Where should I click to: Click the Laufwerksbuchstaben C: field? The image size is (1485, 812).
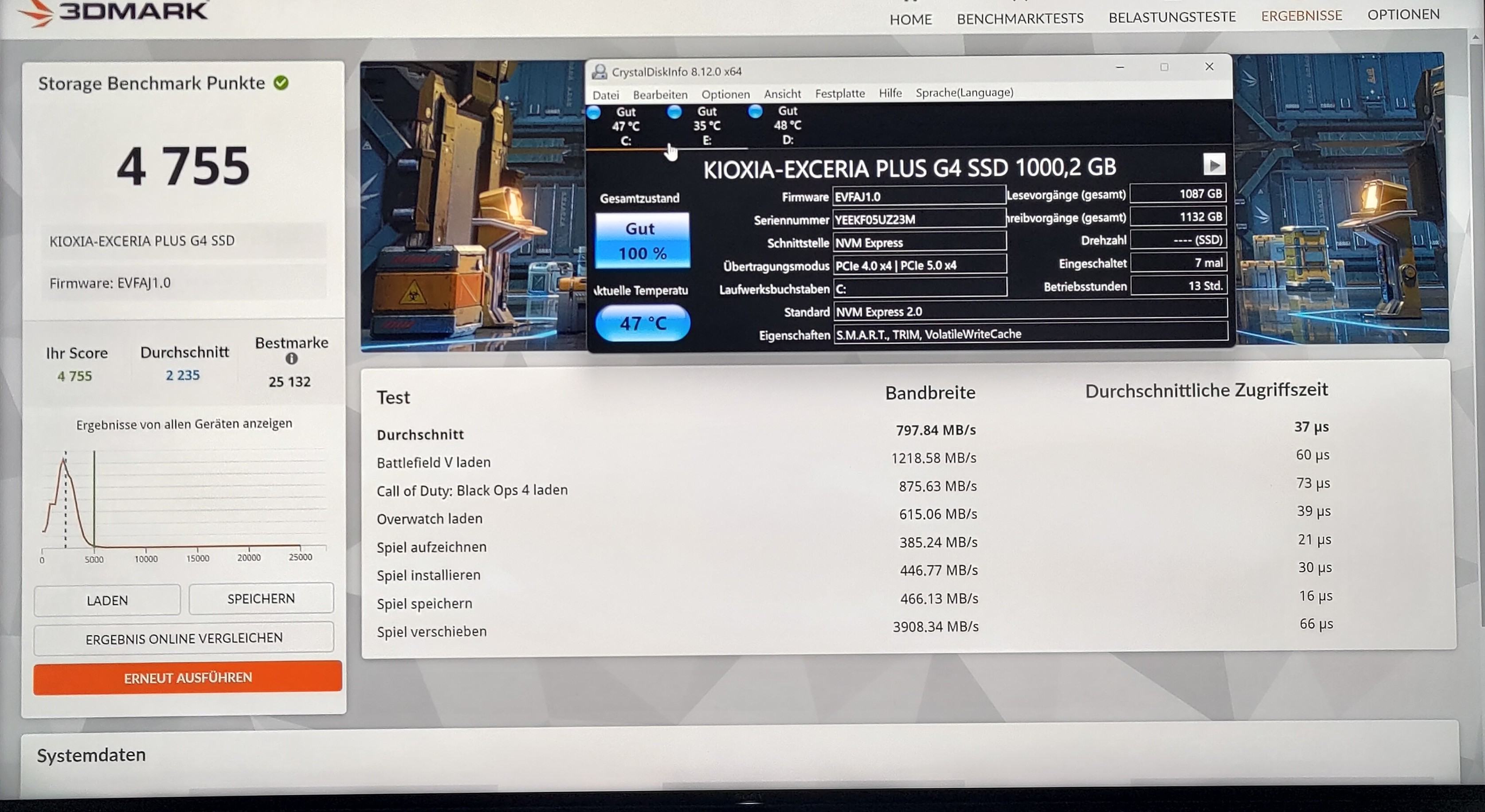[x=921, y=288]
